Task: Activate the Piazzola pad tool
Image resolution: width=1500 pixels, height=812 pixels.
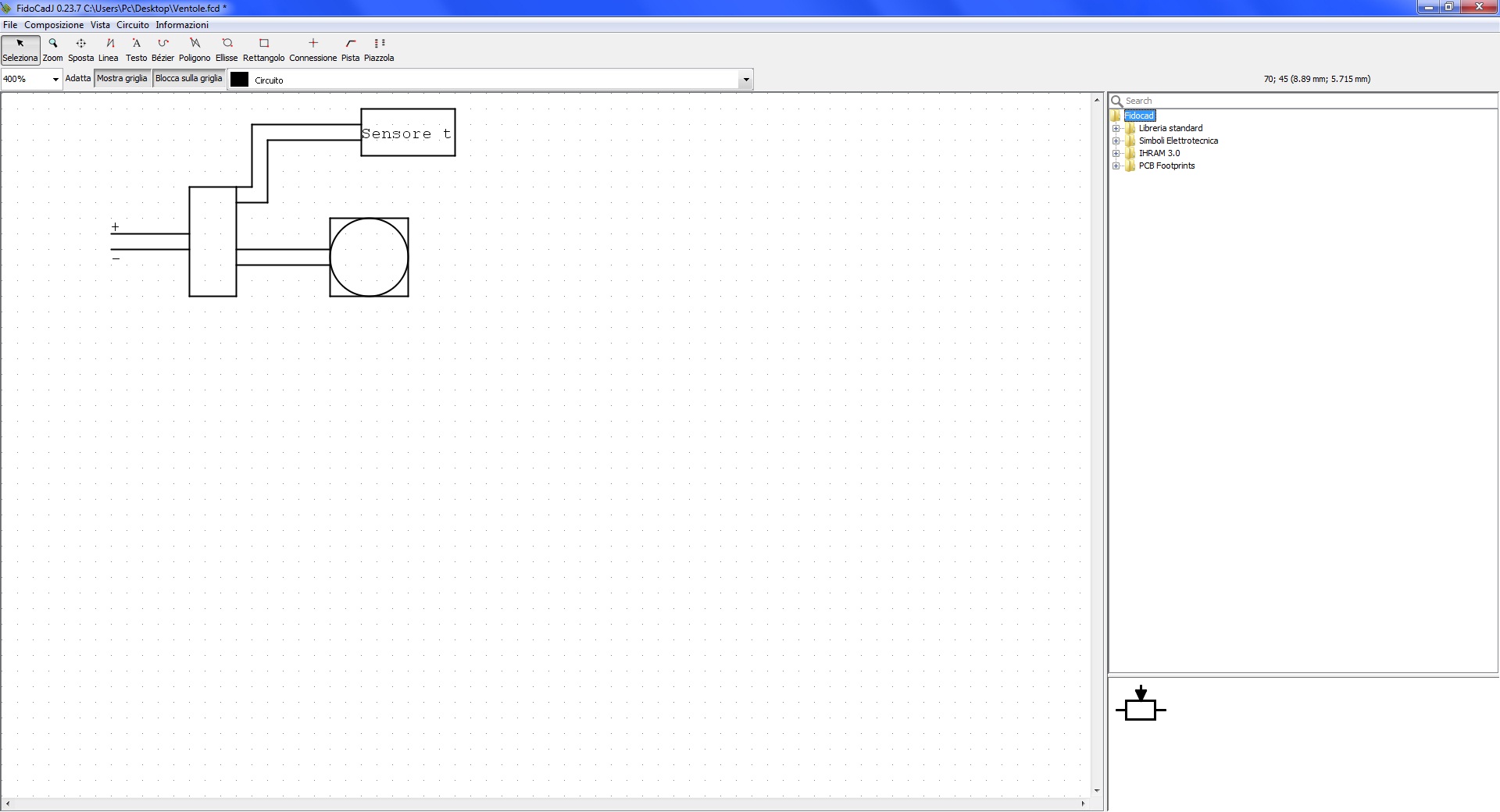Action: [x=379, y=50]
